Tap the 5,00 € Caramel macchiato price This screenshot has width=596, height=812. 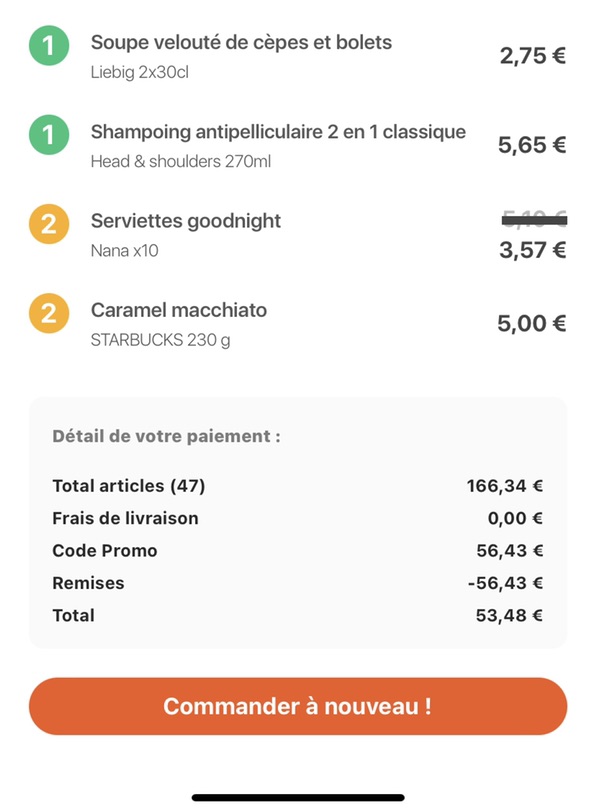click(531, 323)
